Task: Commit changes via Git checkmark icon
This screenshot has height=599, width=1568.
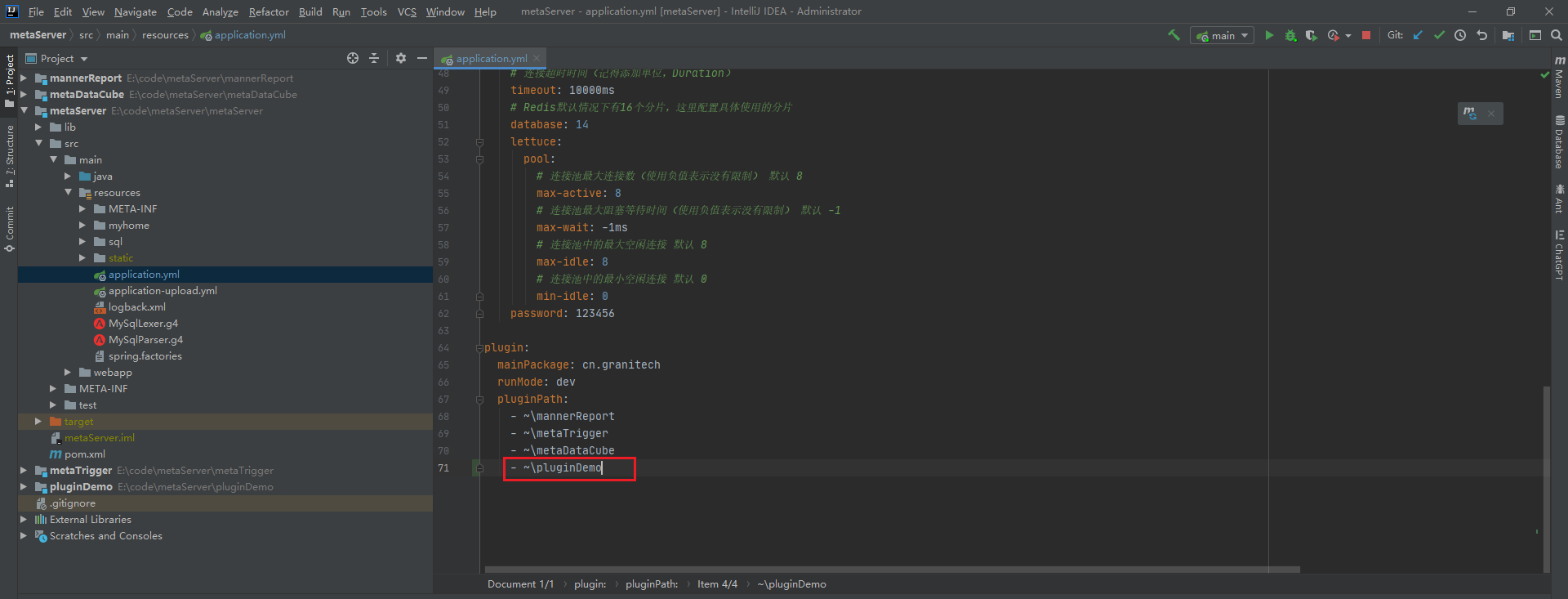Action: tap(1439, 35)
